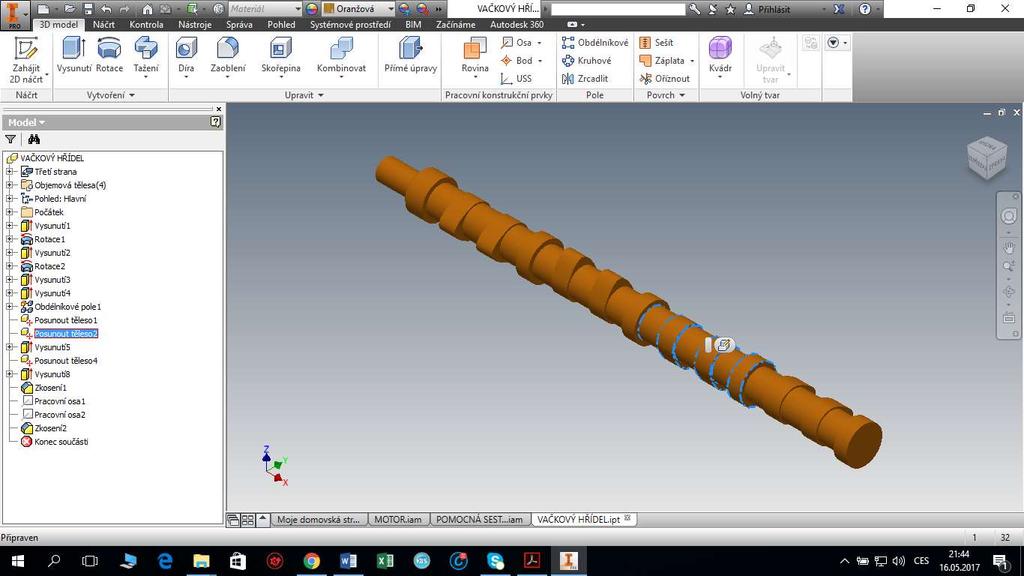Launch Google Chrome from the taskbar
This screenshot has width=1024, height=576.
coord(312,560)
